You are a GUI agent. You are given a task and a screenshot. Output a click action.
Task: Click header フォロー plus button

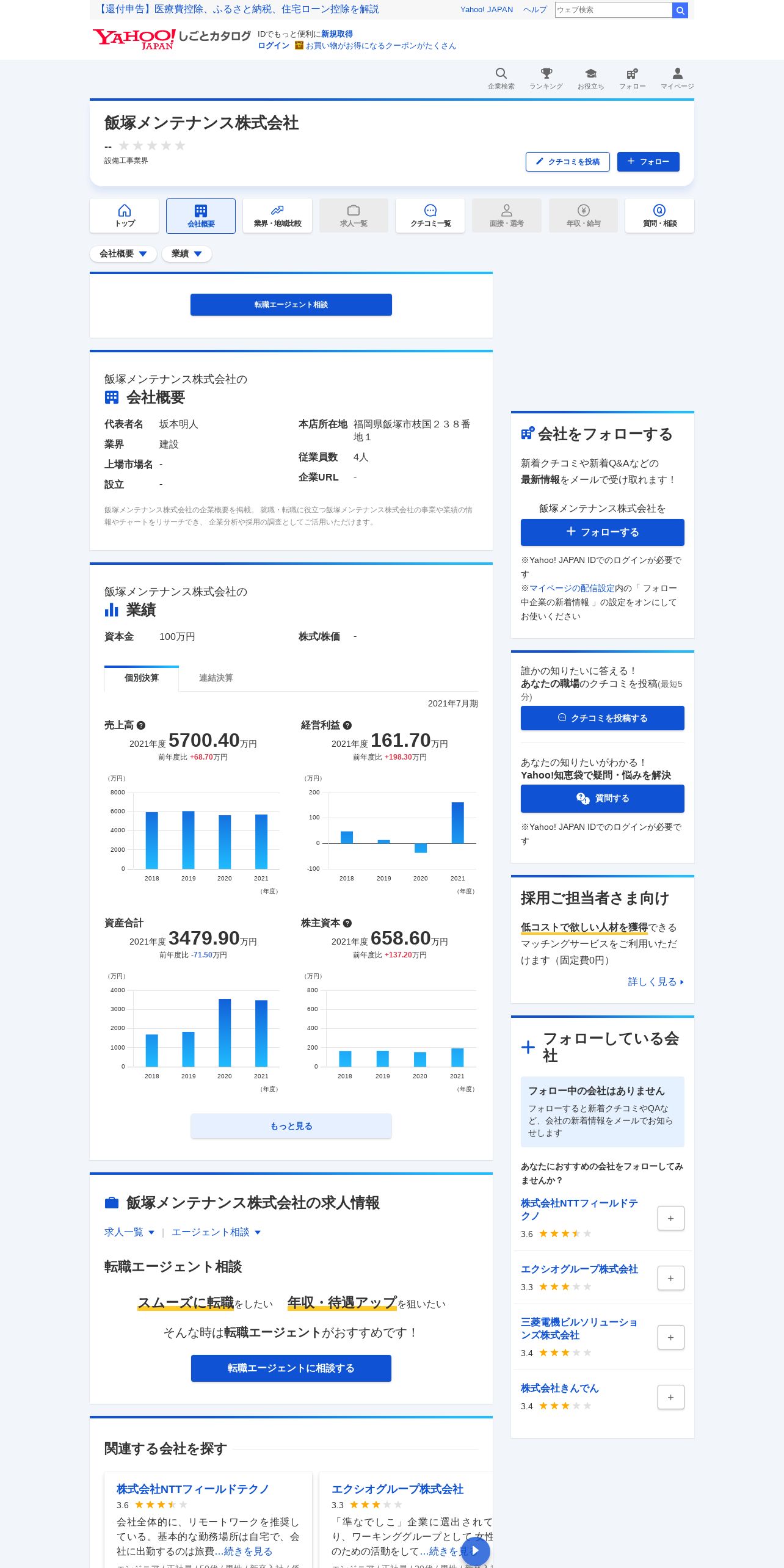[x=648, y=162]
